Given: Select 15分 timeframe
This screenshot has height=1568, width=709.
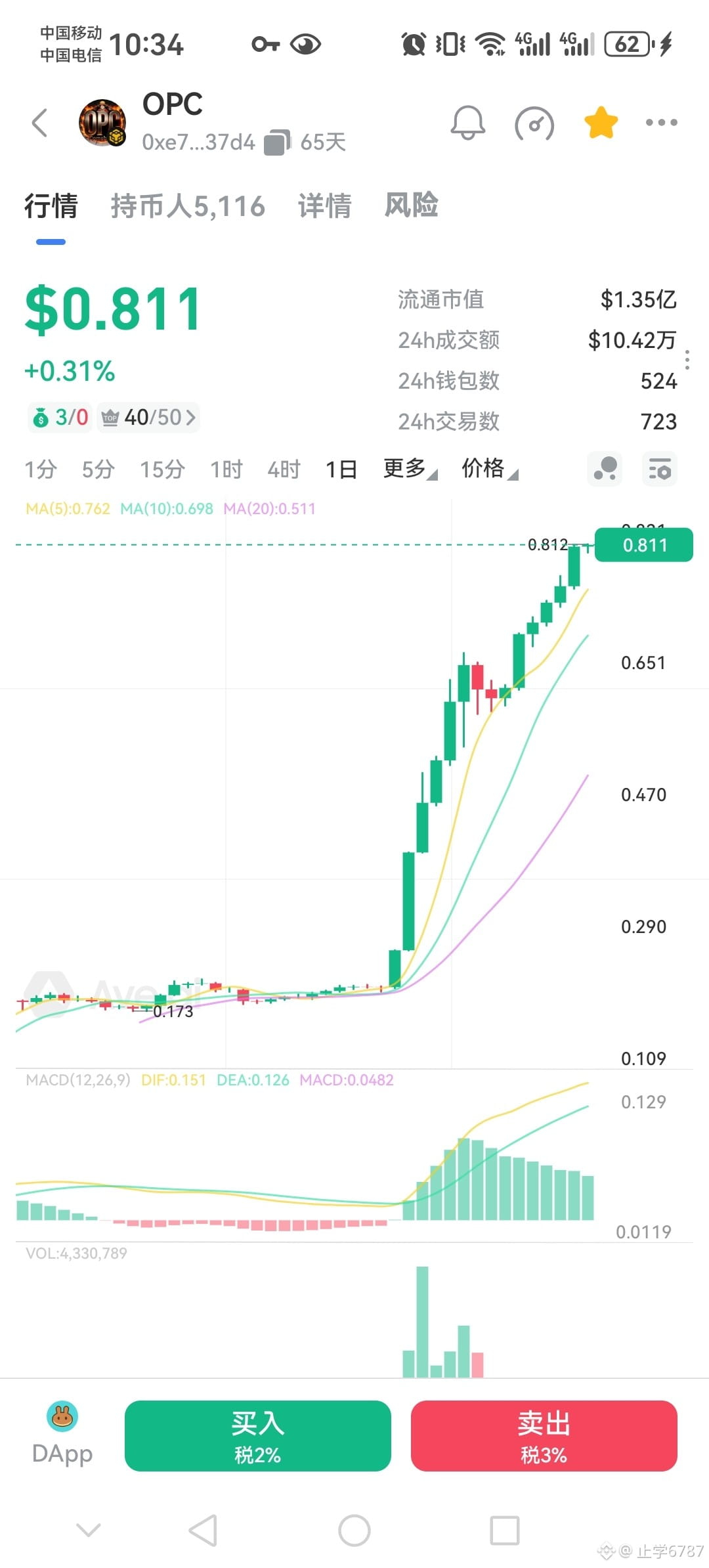Looking at the screenshot, I should point(161,469).
